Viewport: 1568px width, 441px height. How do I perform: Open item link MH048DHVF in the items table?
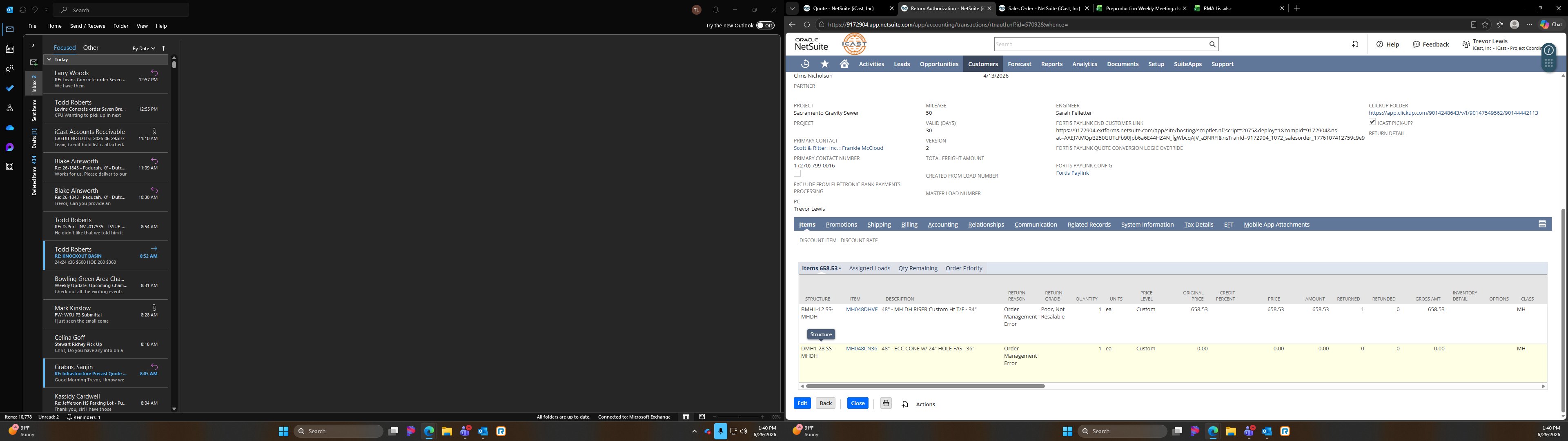tap(861, 310)
